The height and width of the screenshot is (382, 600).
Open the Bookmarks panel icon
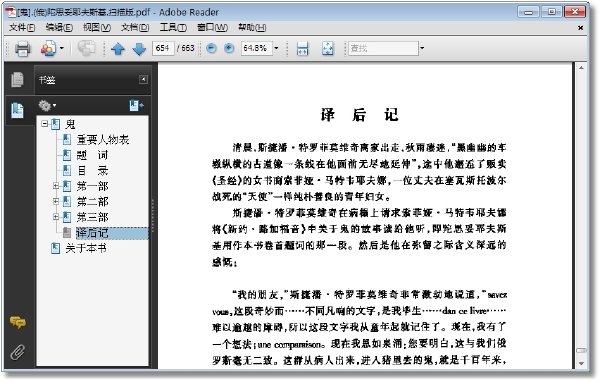coord(17,110)
